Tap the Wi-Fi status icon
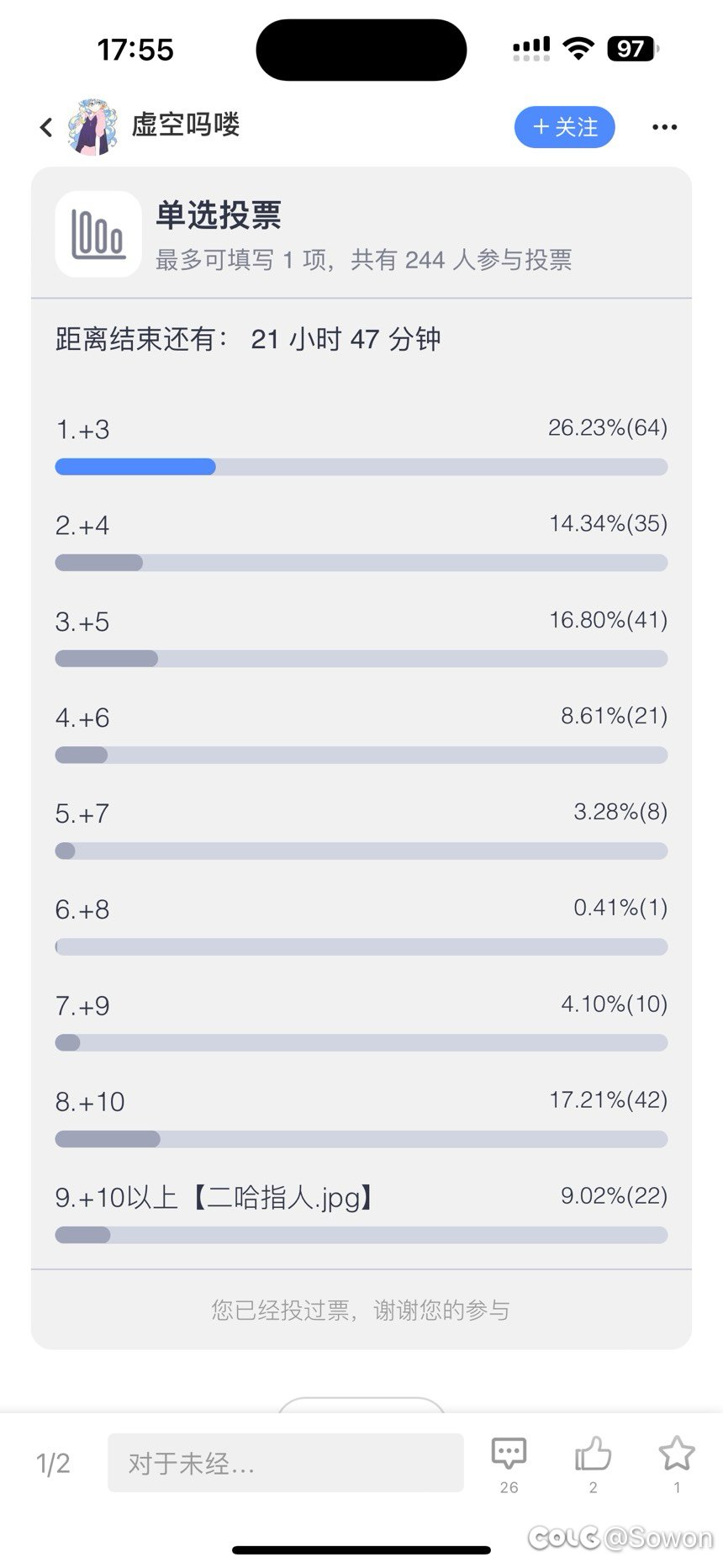This screenshot has width=723, height=1568. 578,49
